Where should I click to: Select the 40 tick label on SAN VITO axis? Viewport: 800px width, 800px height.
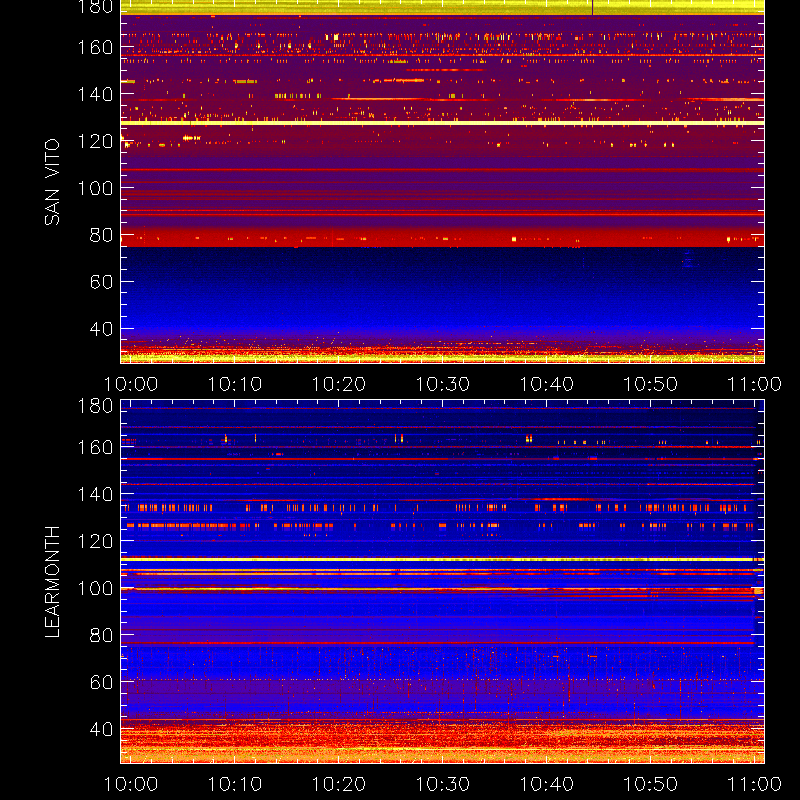pos(101,329)
